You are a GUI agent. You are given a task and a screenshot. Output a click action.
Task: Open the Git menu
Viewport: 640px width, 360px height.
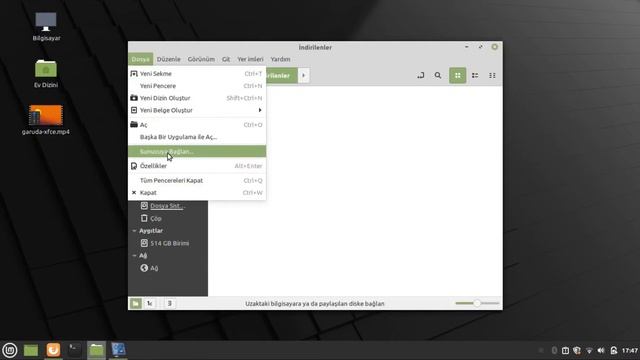[226, 59]
